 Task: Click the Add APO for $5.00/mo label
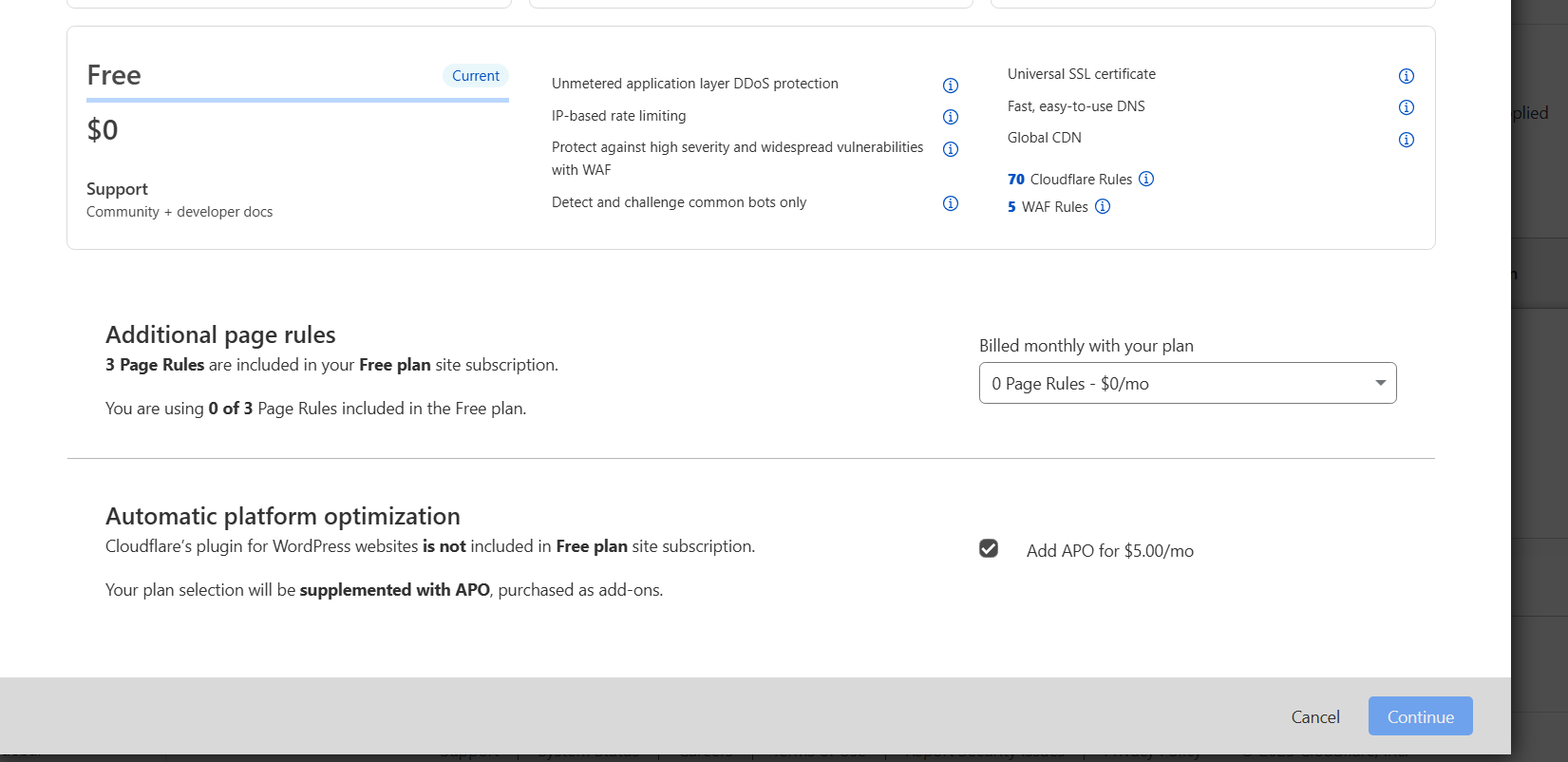(x=1109, y=551)
